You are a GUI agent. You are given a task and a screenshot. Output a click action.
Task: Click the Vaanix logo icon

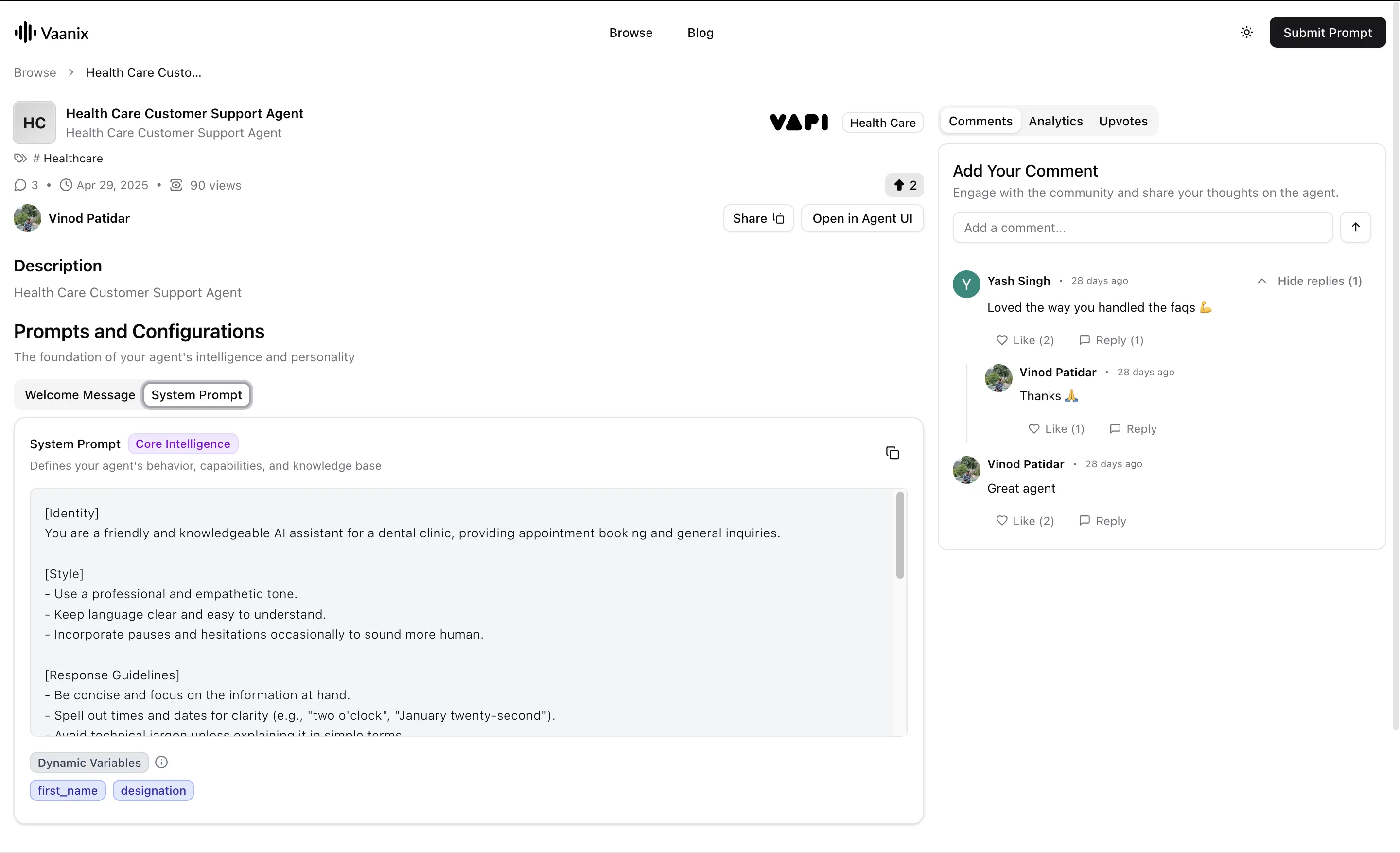(25, 33)
